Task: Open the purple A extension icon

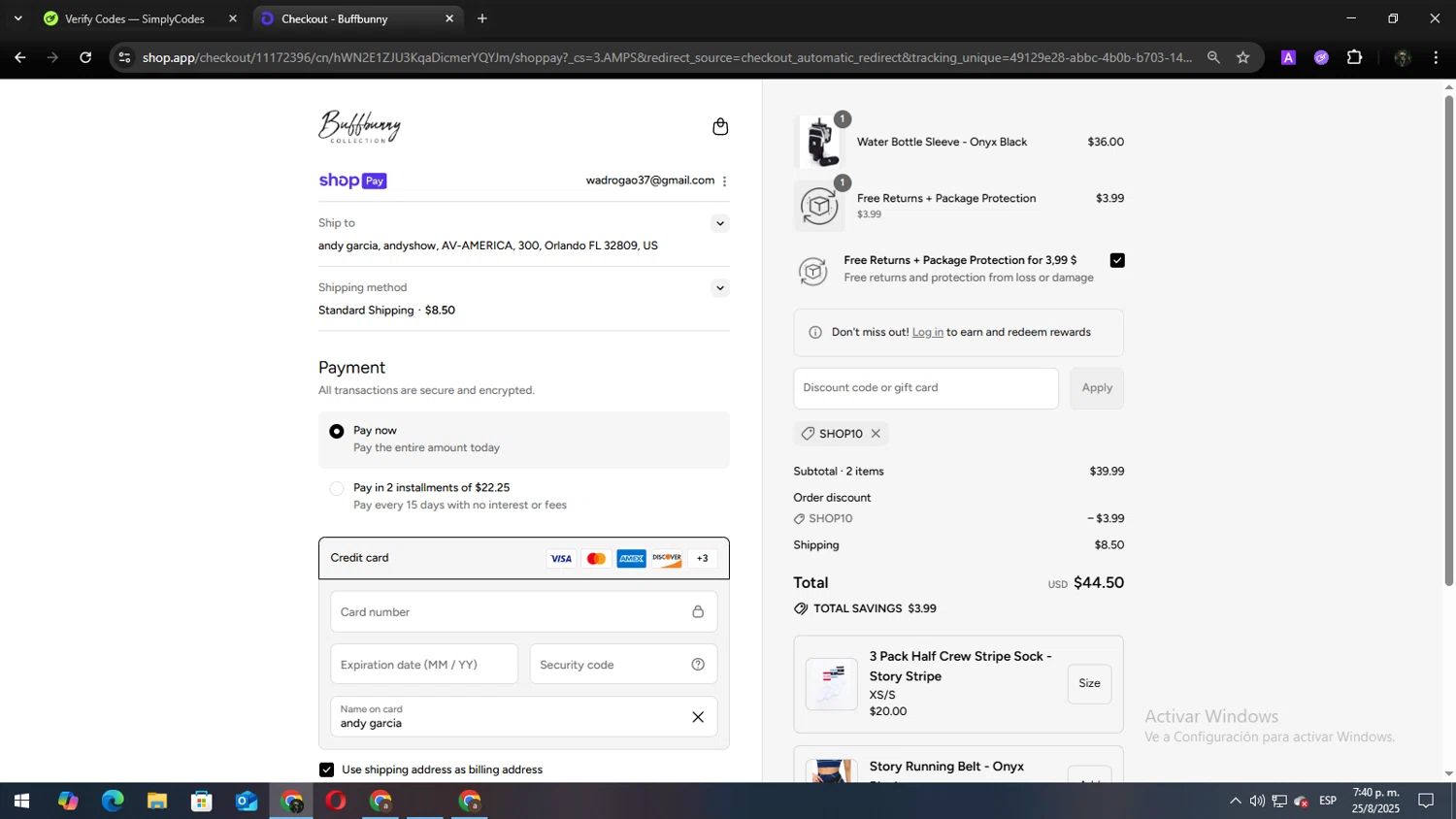Action: click(1288, 57)
